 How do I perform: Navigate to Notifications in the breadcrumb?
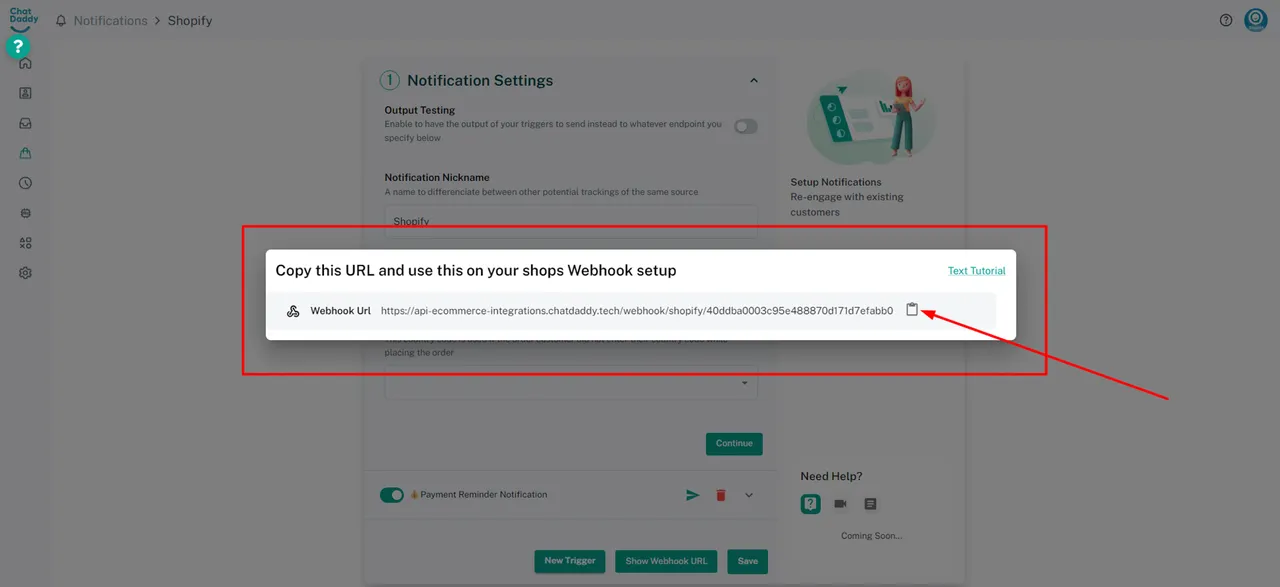110,21
